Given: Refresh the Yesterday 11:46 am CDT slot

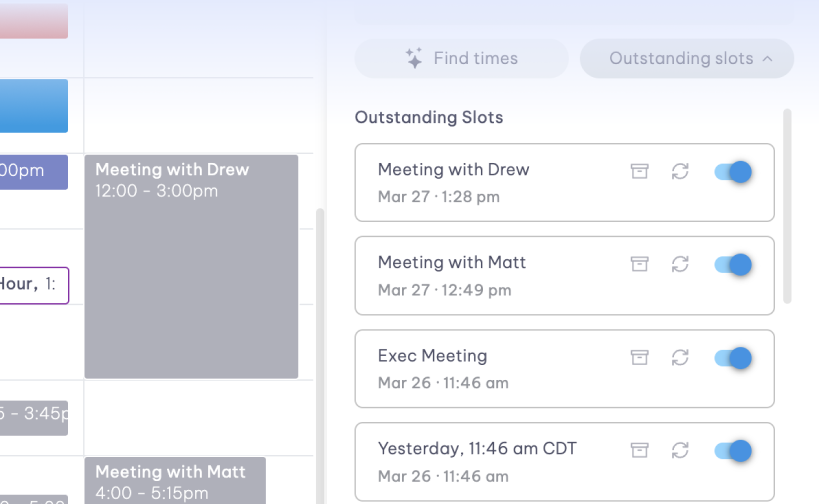Looking at the screenshot, I should [x=680, y=450].
